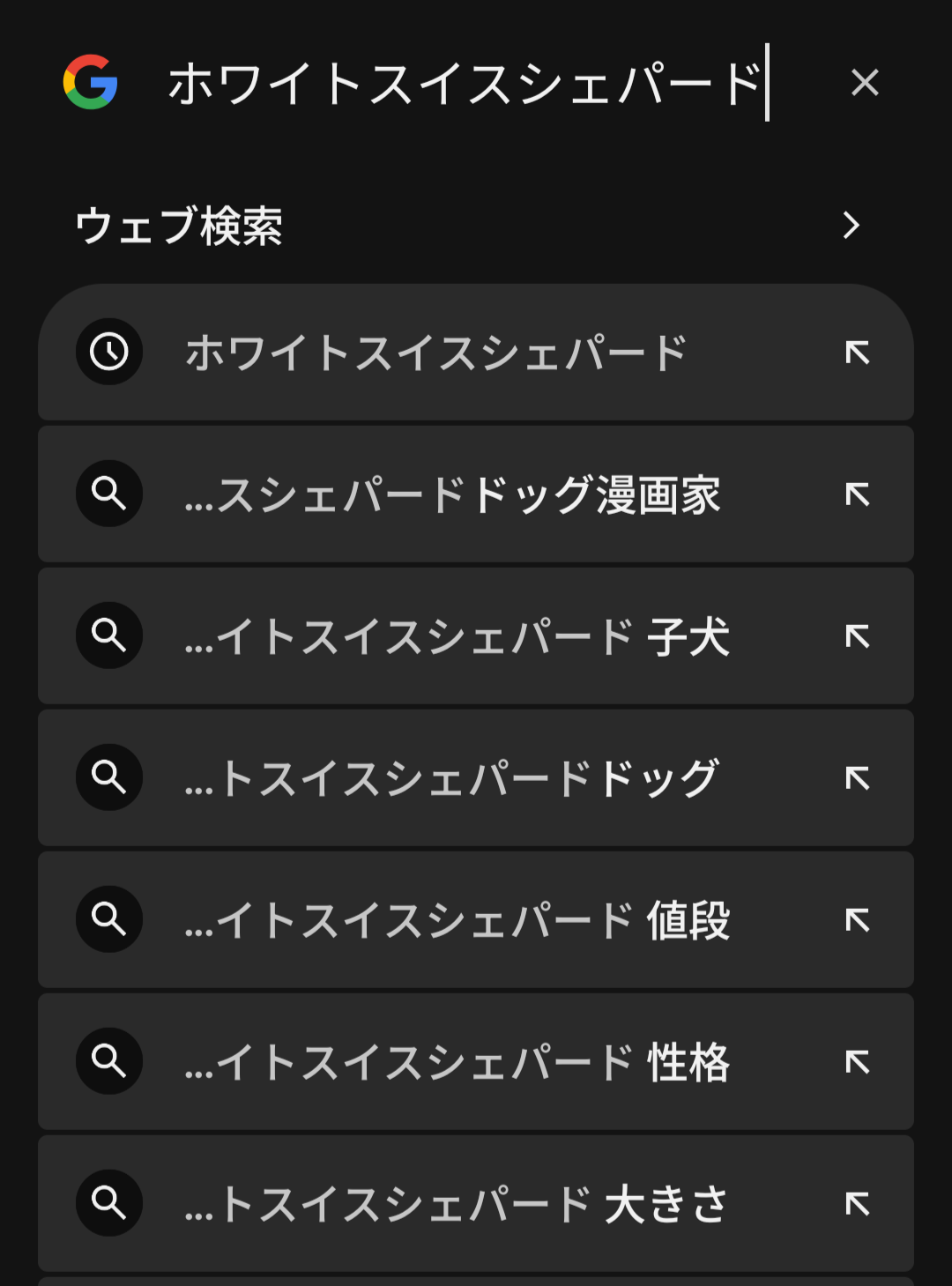Click the search field containing ホワイトスイスシェパード
The image size is (952, 1286).
465,83
